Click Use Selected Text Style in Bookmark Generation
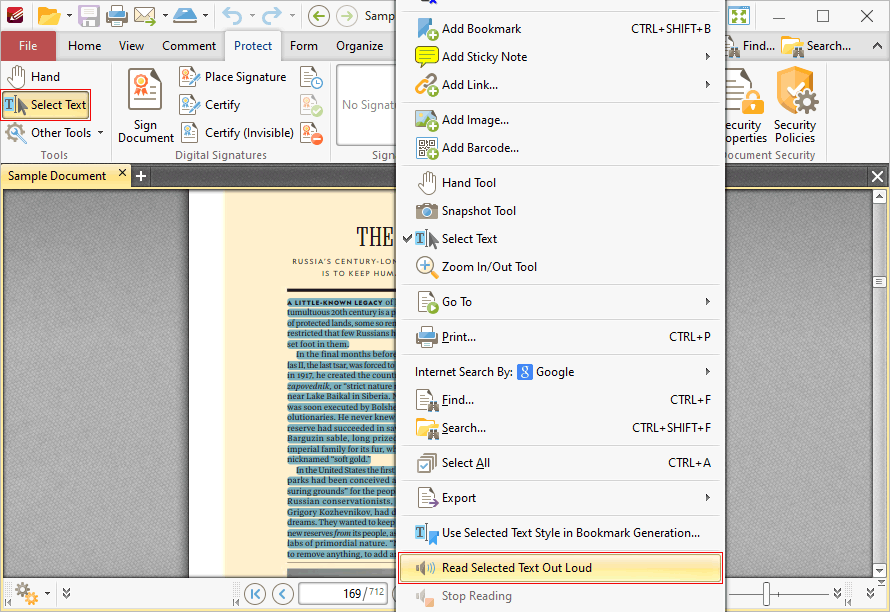Screen dimensions: 890x612 (x=570, y=533)
